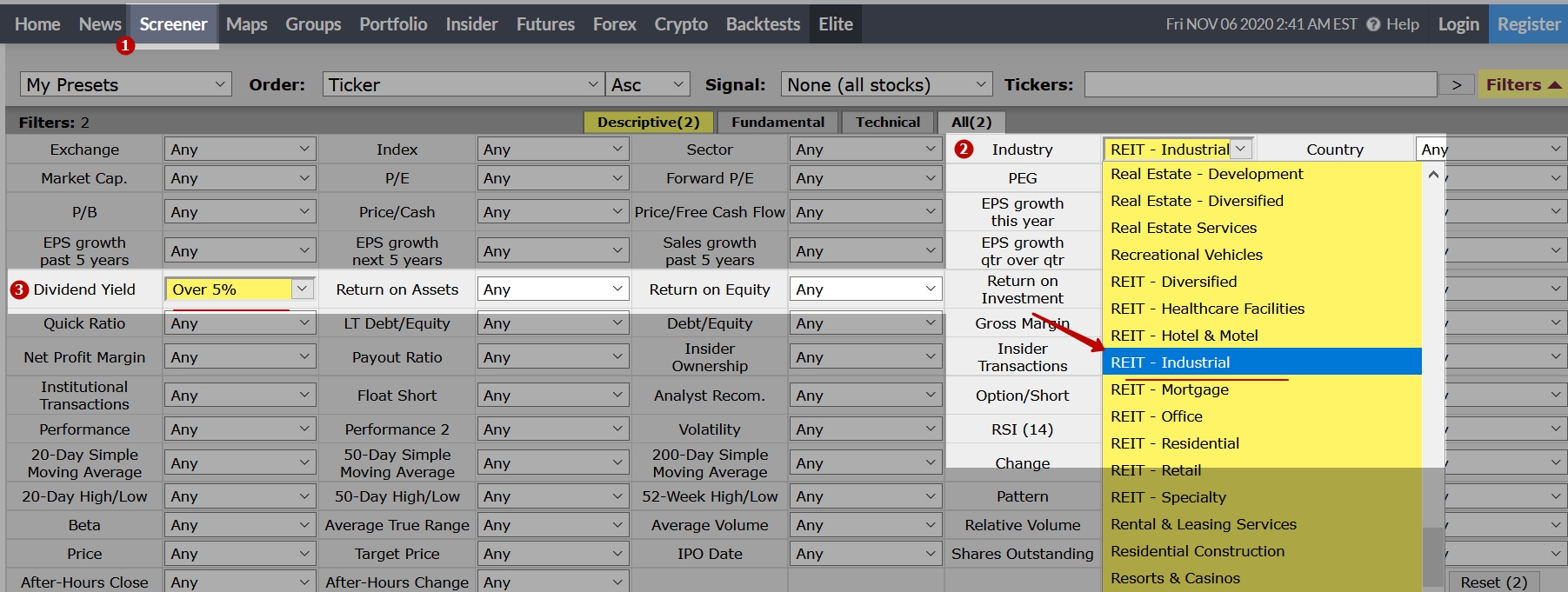
Task: Click the Help question mark icon
Action: (x=1373, y=24)
